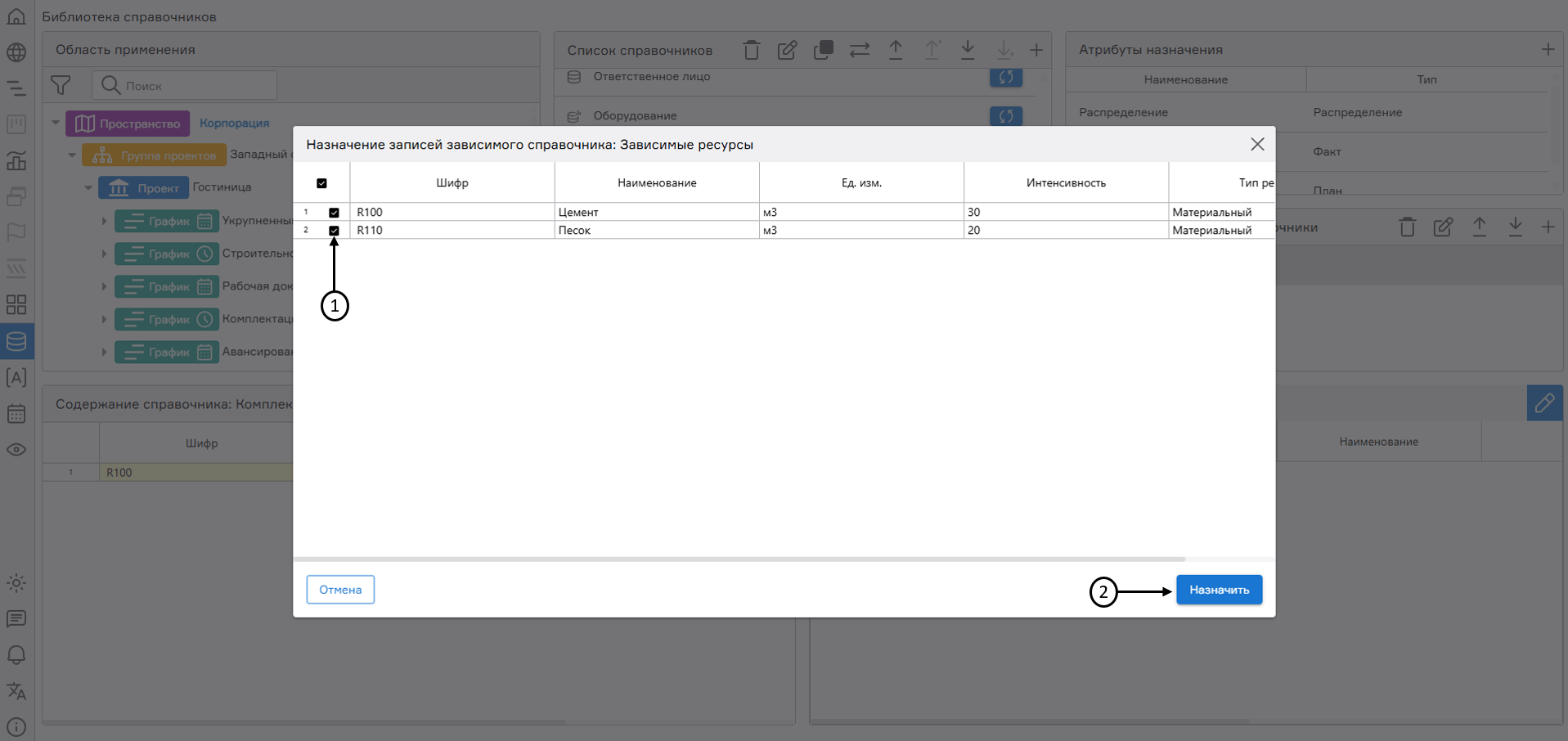Toggle the theme brightness icon in sidebar
Screen dimensions: 1568x741
pyautogui.click(x=16, y=583)
